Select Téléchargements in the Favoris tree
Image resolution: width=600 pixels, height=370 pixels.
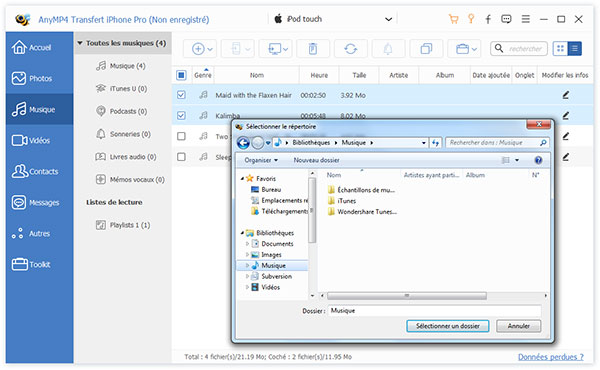pos(279,211)
